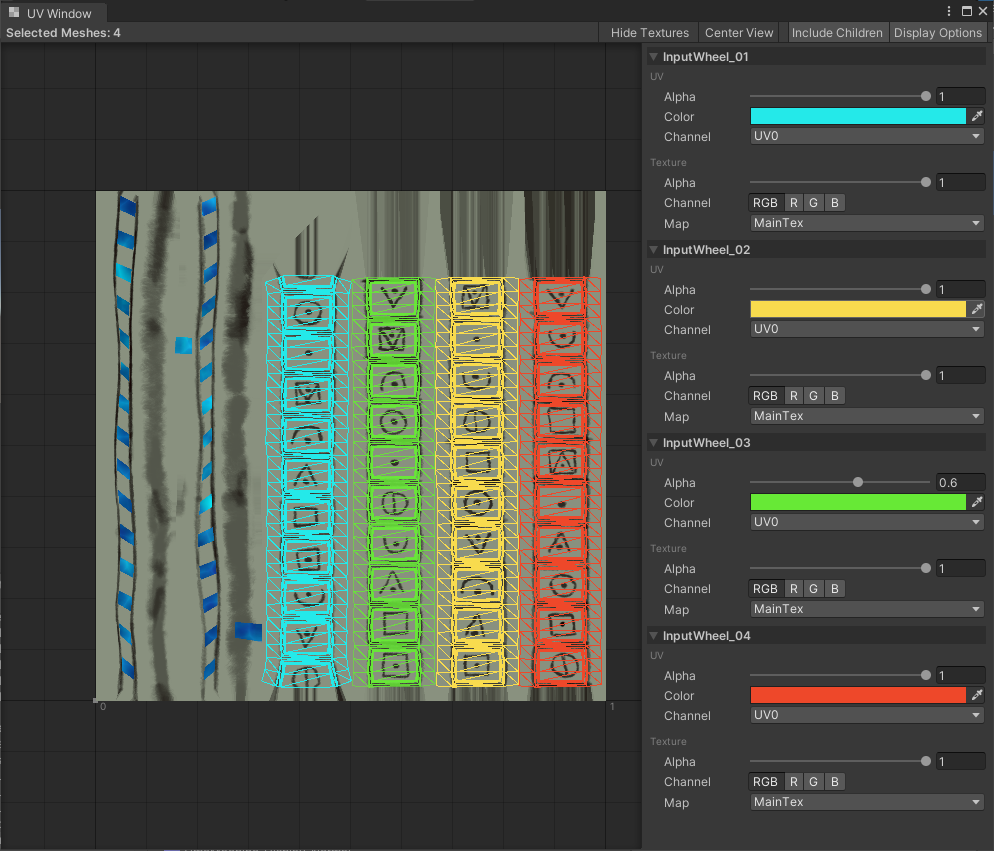The width and height of the screenshot is (994, 851).
Task: Toggle B channel for InputWheel_03 texture
Action: click(835, 588)
